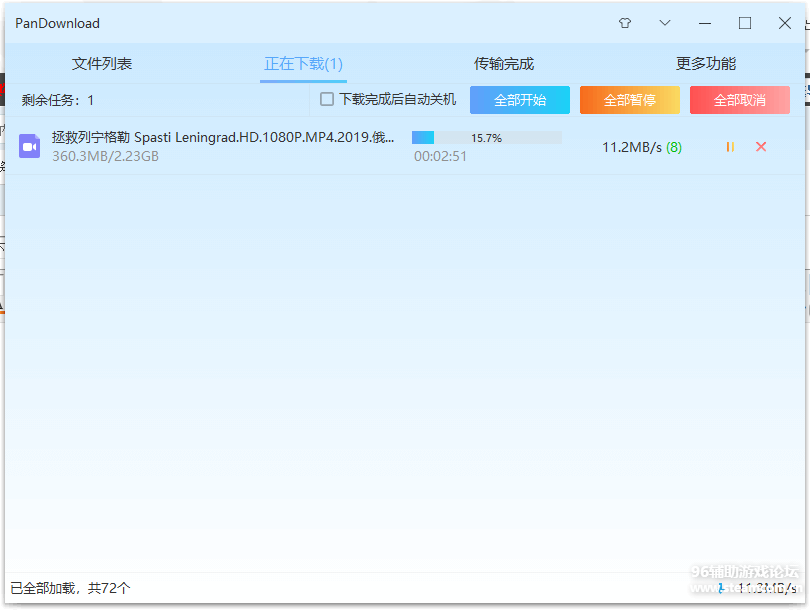Click the purple video file icon

tap(30, 146)
